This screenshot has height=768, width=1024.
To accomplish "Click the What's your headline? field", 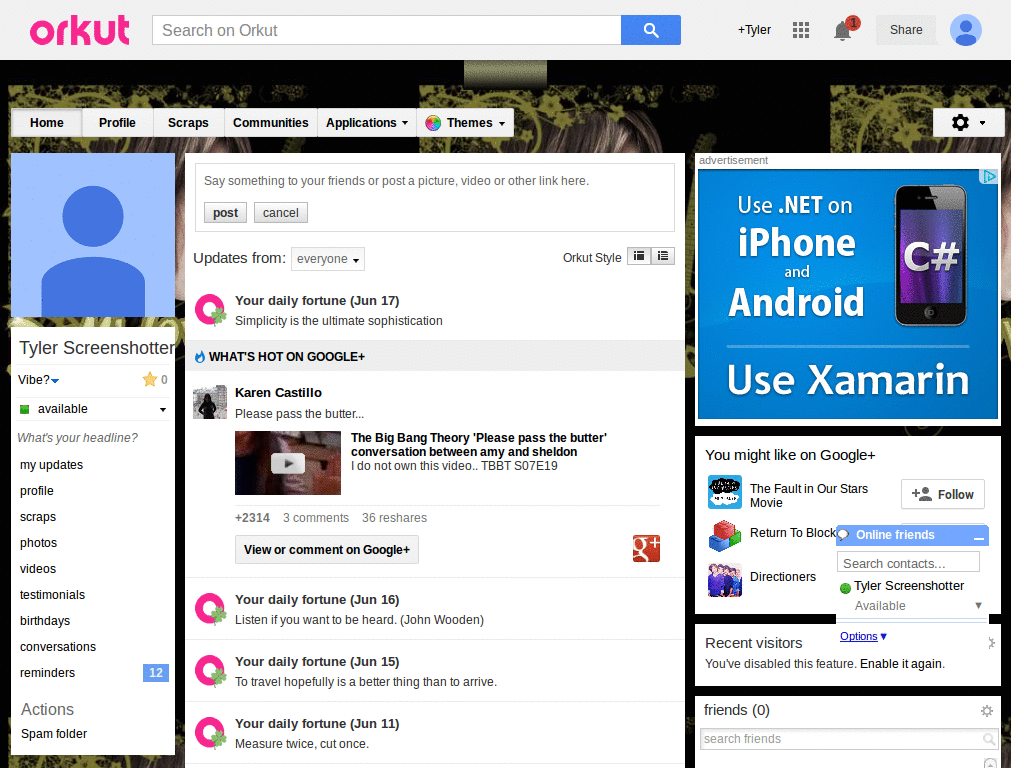I will click(78, 438).
